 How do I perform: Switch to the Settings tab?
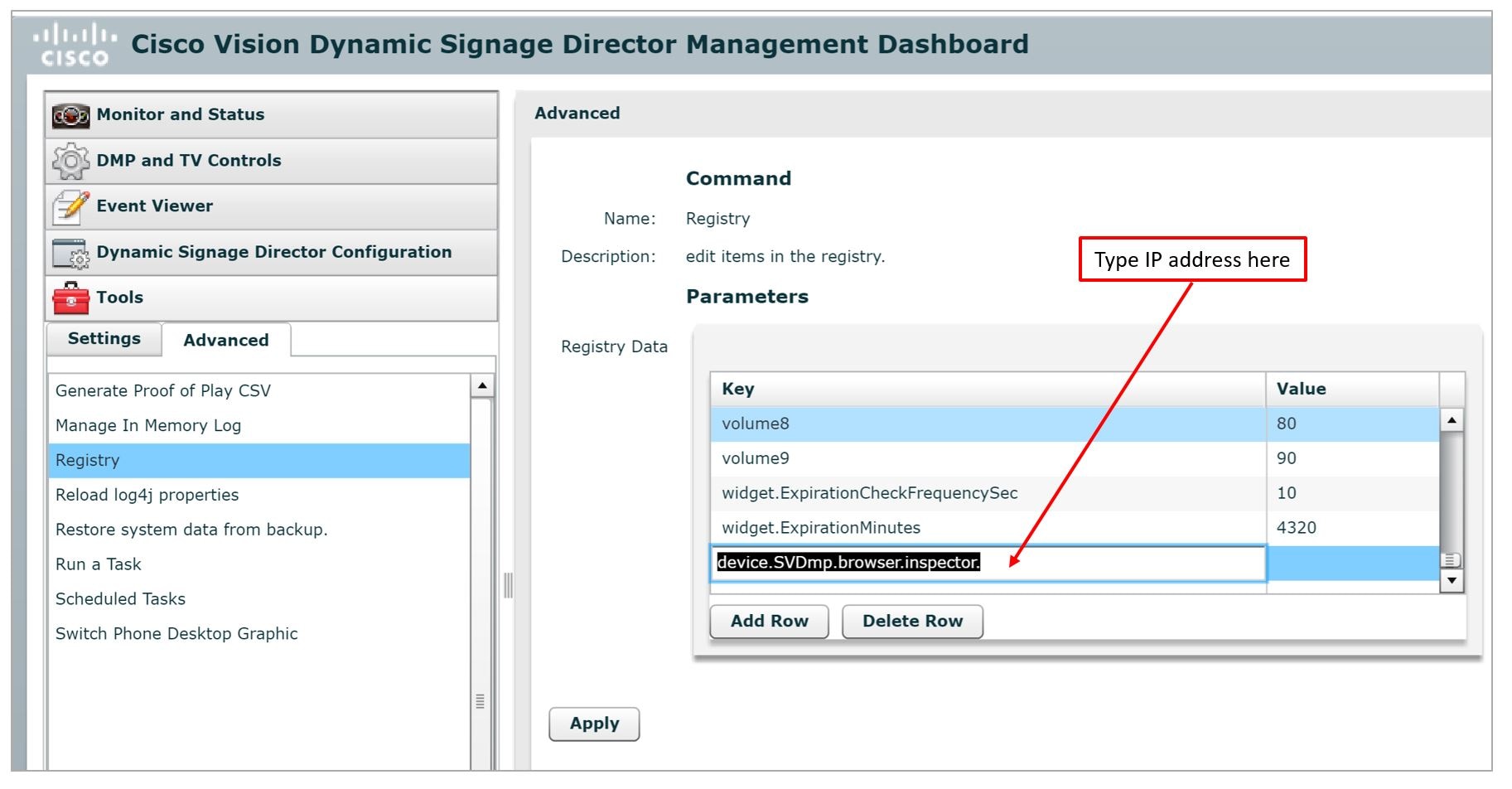click(x=104, y=339)
